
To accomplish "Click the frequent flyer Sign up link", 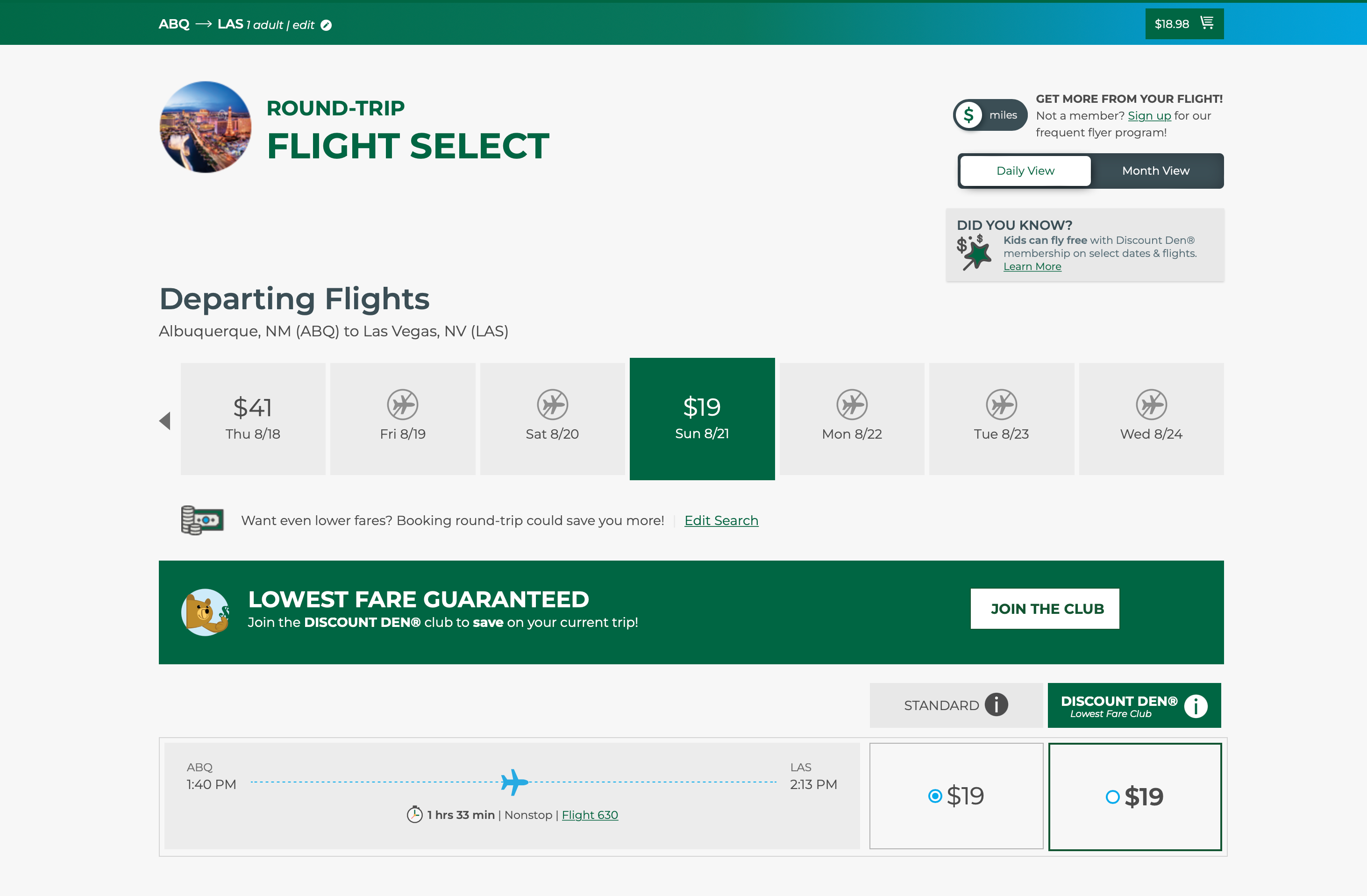I will click(1149, 116).
